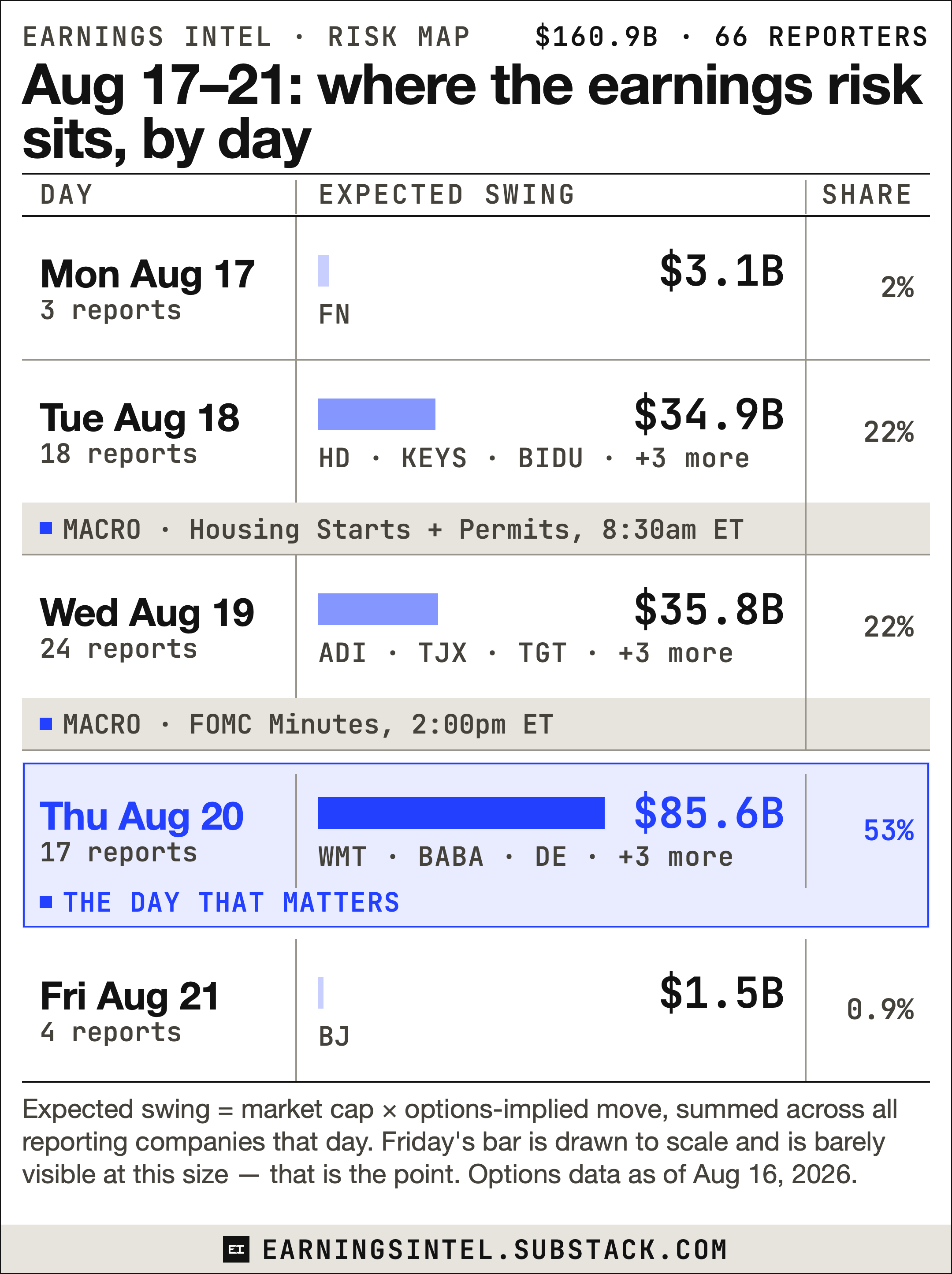Click the blue square beside THE DAY THAT MATTERS

click(46, 901)
